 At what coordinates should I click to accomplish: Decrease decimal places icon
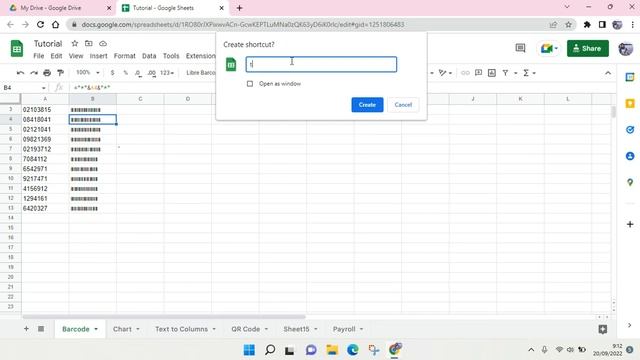tap(138, 73)
